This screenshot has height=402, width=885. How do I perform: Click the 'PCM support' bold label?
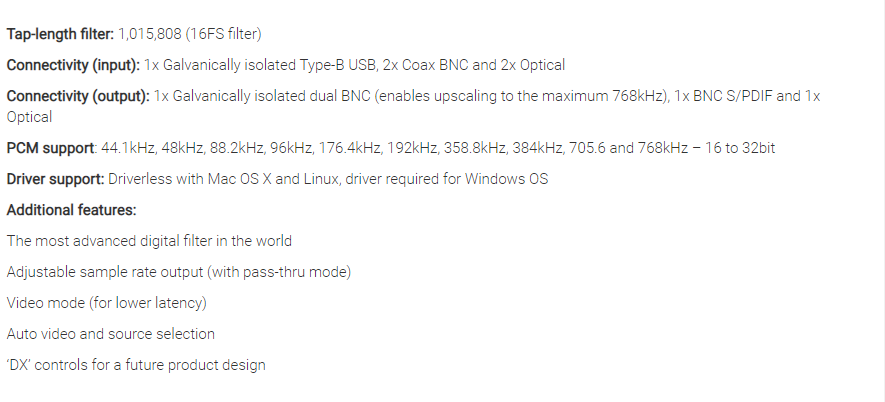click(x=50, y=148)
